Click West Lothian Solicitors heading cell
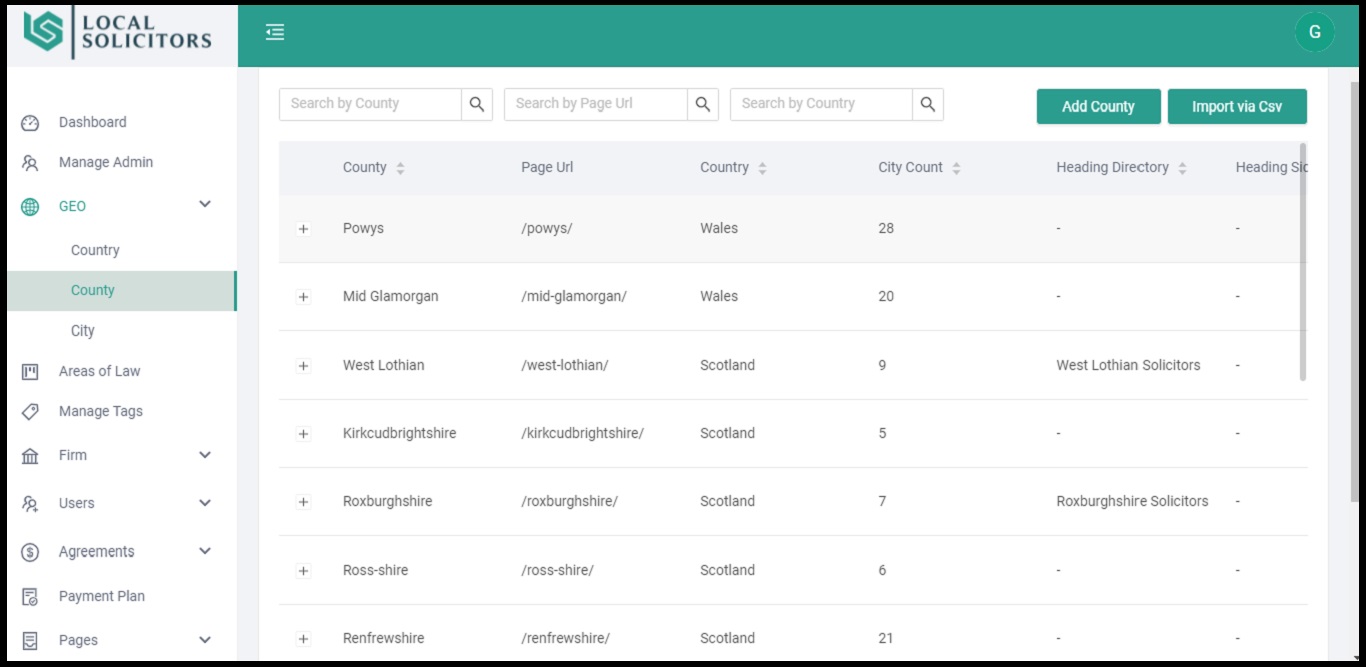The width and height of the screenshot is (1366, 667). [x=1128, y=366]
